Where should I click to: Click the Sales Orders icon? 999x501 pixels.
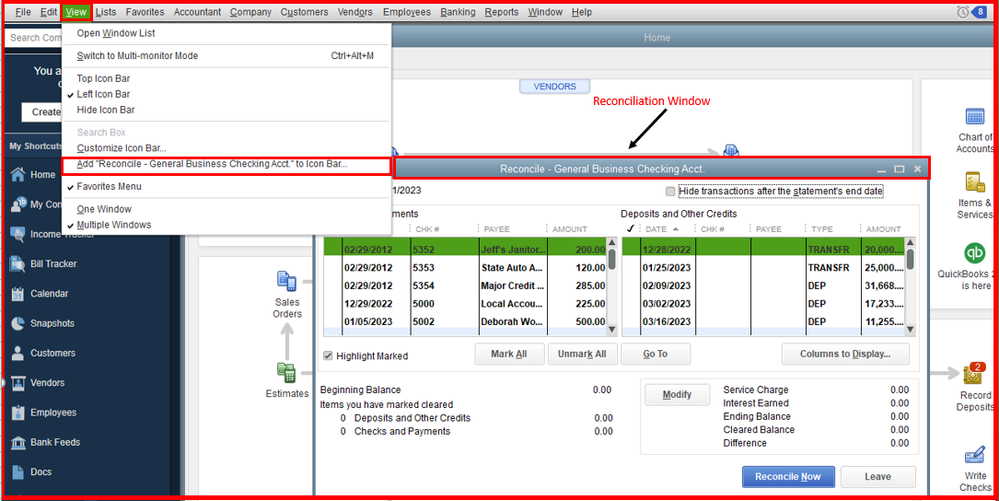click(286, 282)
